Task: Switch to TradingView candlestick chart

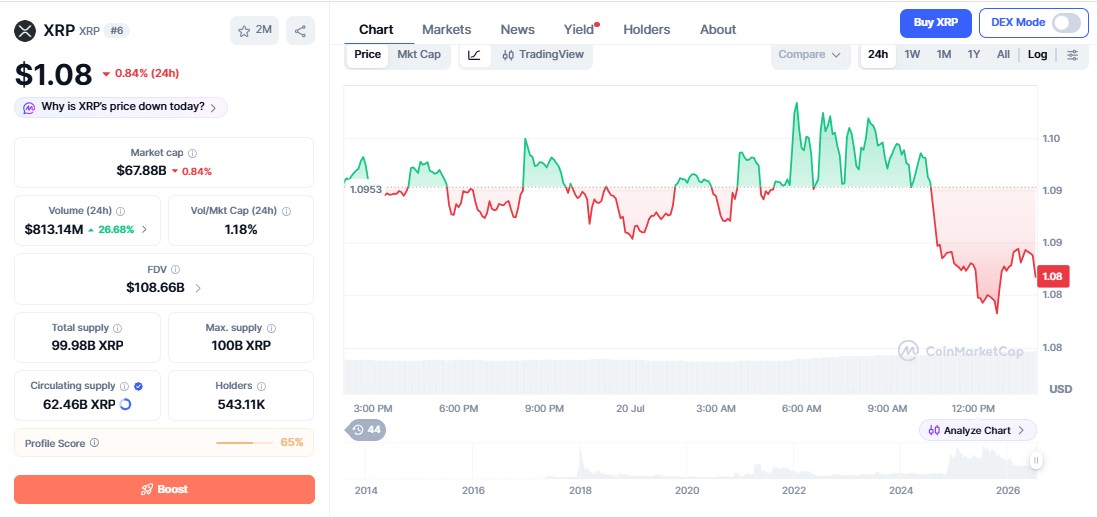Action: point(543,55)
